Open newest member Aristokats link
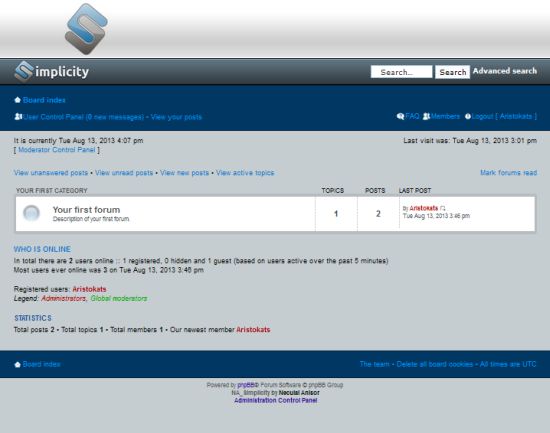550x433 pixels. 253,329
